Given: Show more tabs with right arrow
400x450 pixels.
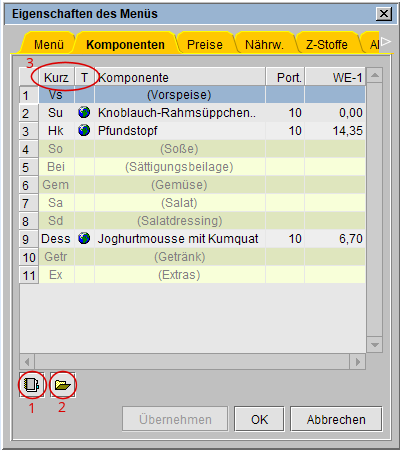Looking at the screenshot, I should pyautogui.click(x=386, y=42).
